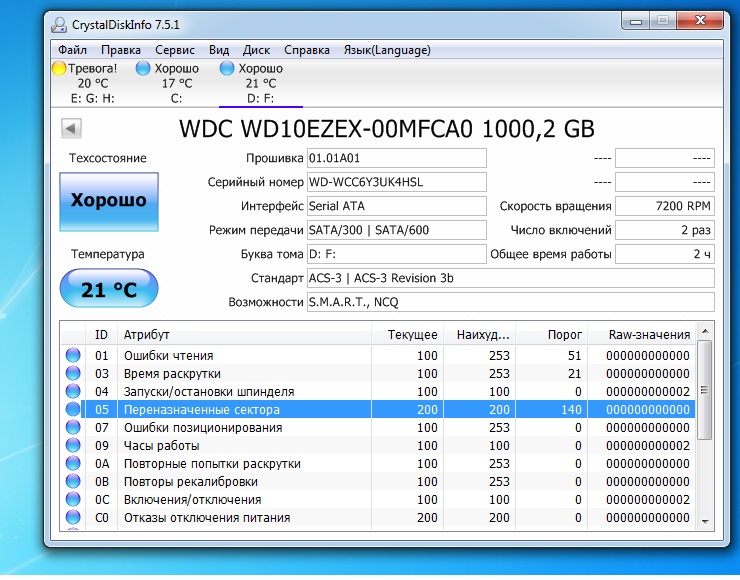Open the Файл menu
Image resolution: width=740 pixels, height=580 pixels.
(x=72, y=50)
